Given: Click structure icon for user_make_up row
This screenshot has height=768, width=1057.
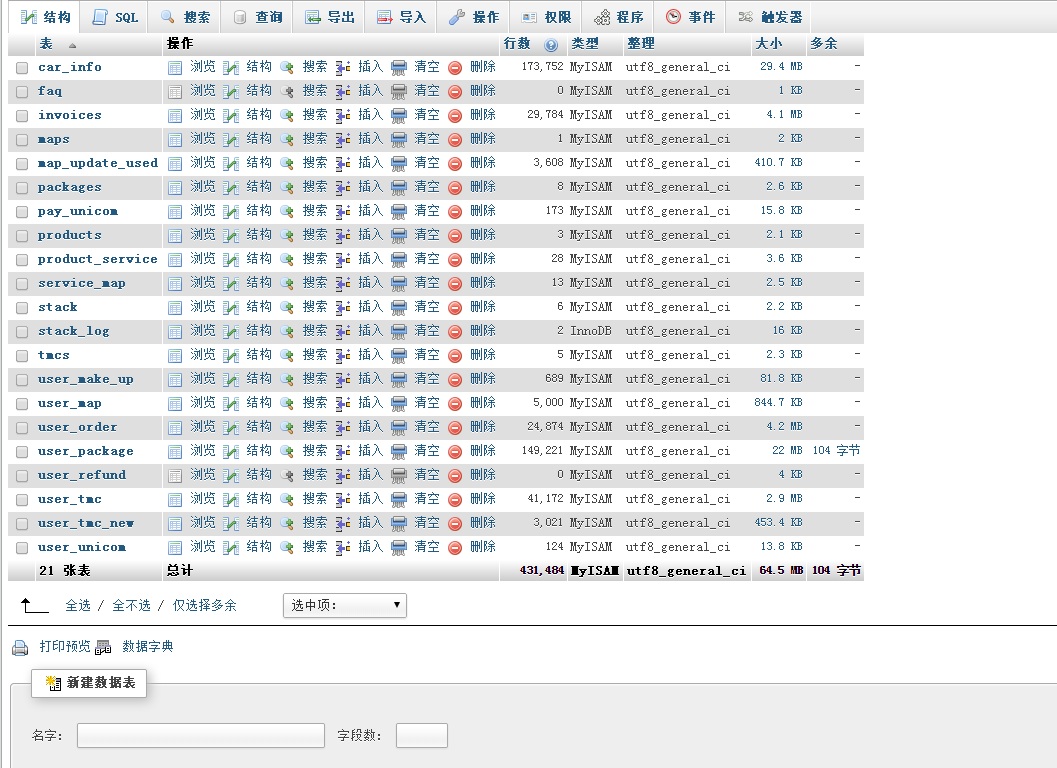Looking at the screenshot, I should [x=231, y=380].
